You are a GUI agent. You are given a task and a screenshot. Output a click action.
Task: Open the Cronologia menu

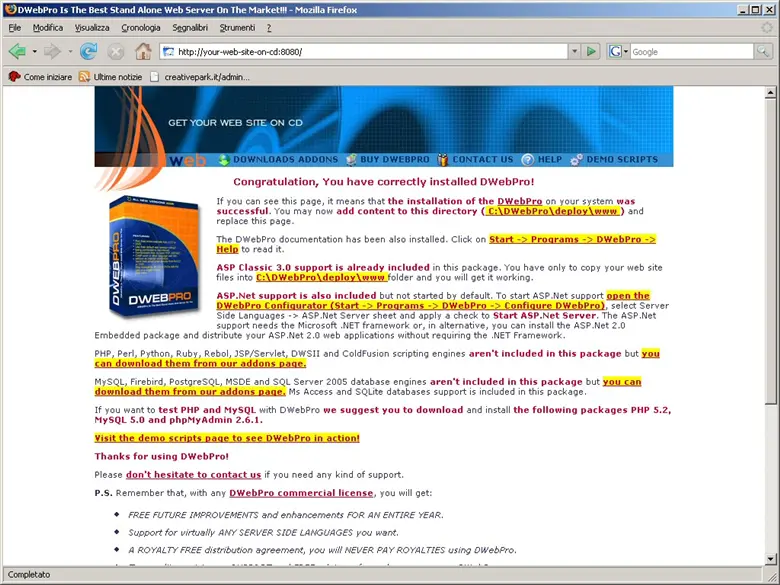pyautogui.click(x=141, y=28)
